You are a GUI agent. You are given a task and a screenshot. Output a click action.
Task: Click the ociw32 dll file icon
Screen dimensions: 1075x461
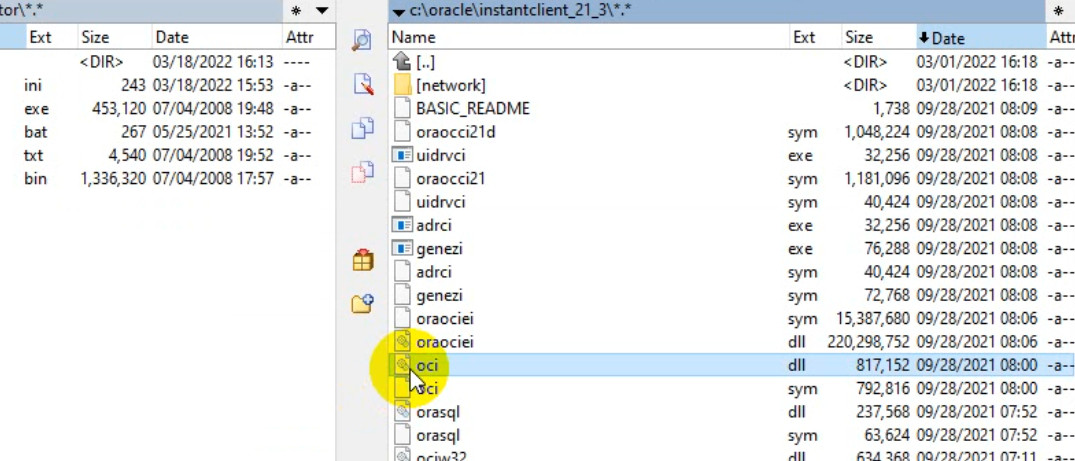pyautogui.click(x=402, y=456)
